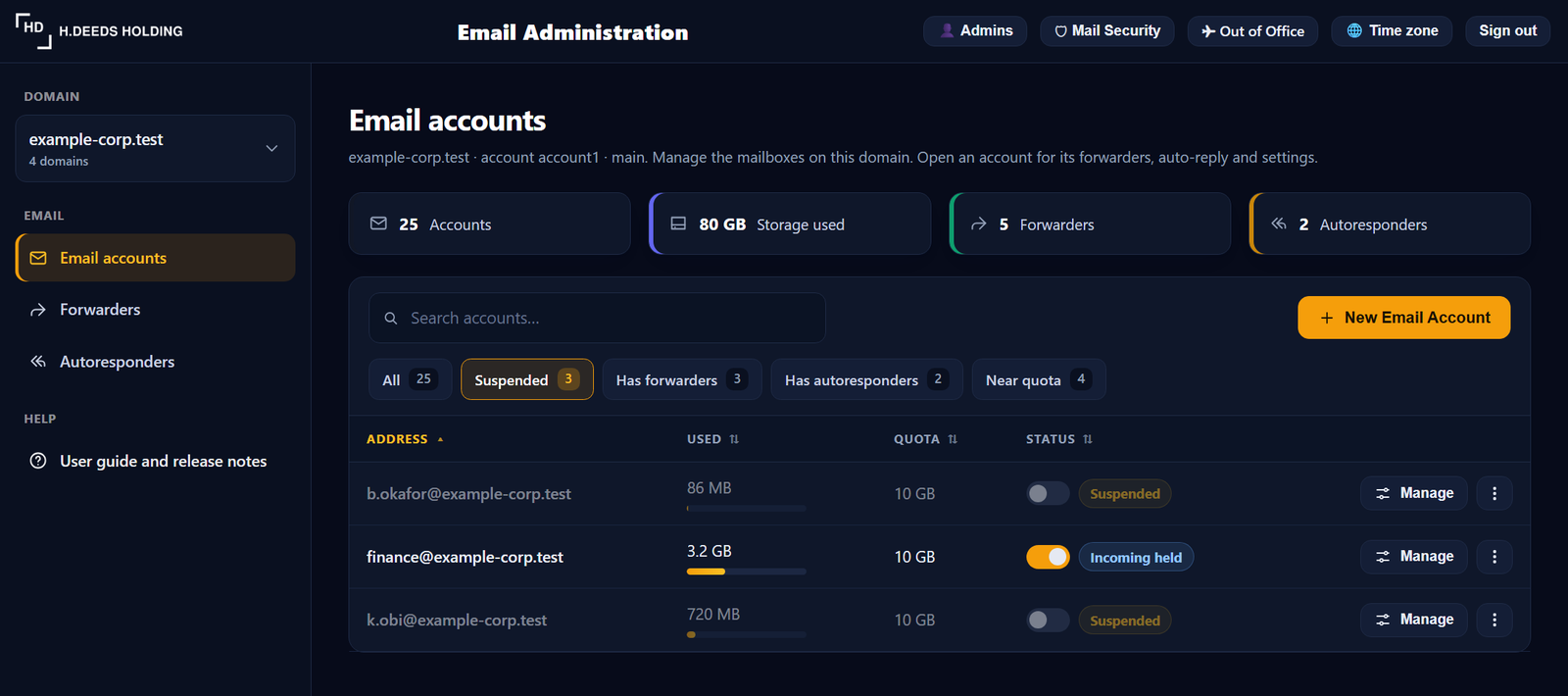Click the magnifier icon in search box

[x=391, y=319]
